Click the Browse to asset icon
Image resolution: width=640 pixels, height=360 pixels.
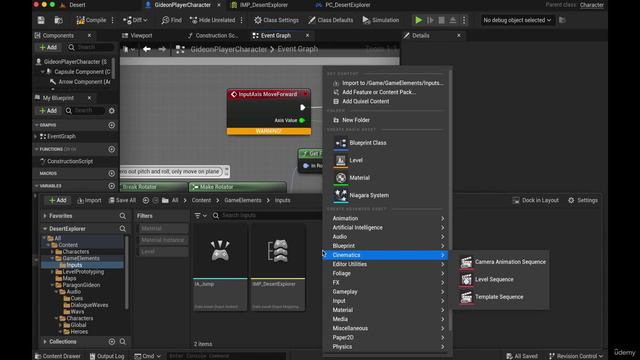pyautogui.click(x=58, y=20)
